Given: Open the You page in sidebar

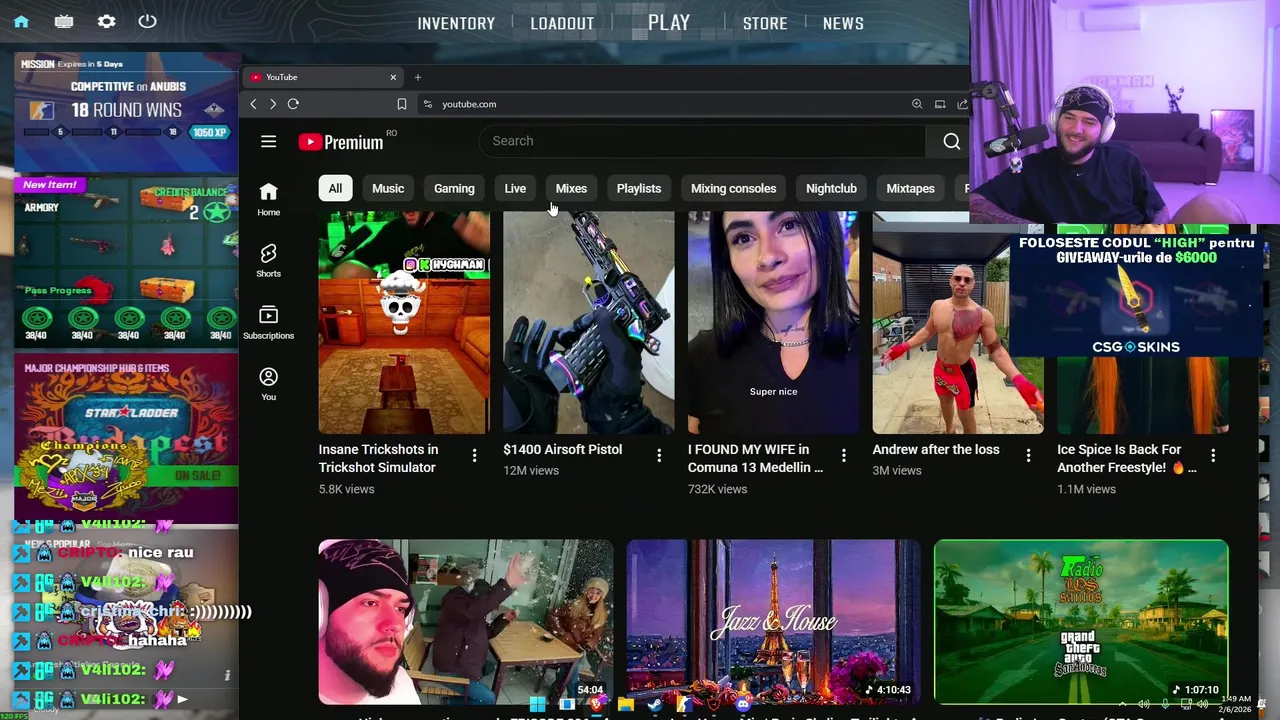Looking at the screenshot, I should [268, 383].
